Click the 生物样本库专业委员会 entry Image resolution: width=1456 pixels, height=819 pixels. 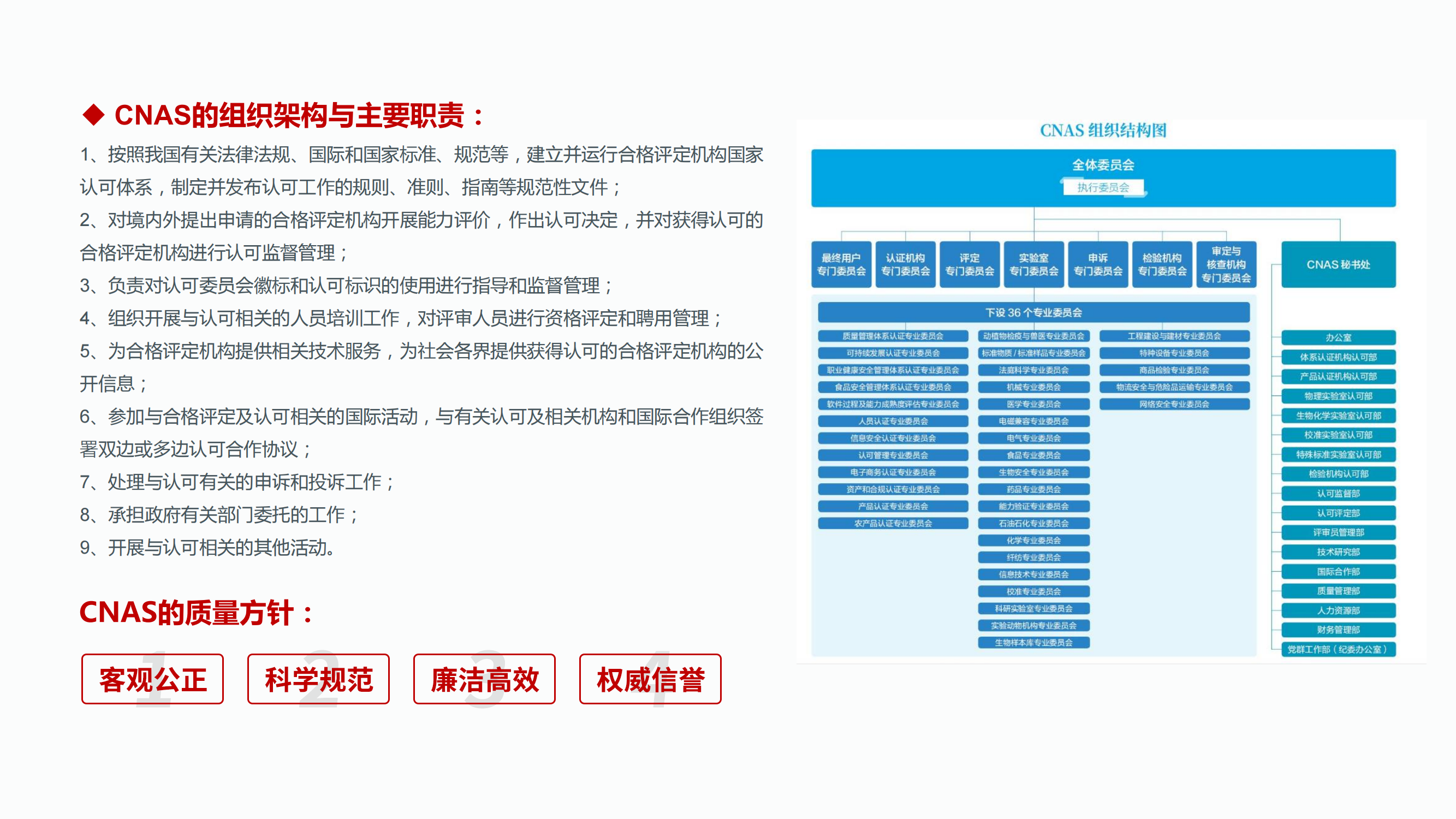point(1033,643)
